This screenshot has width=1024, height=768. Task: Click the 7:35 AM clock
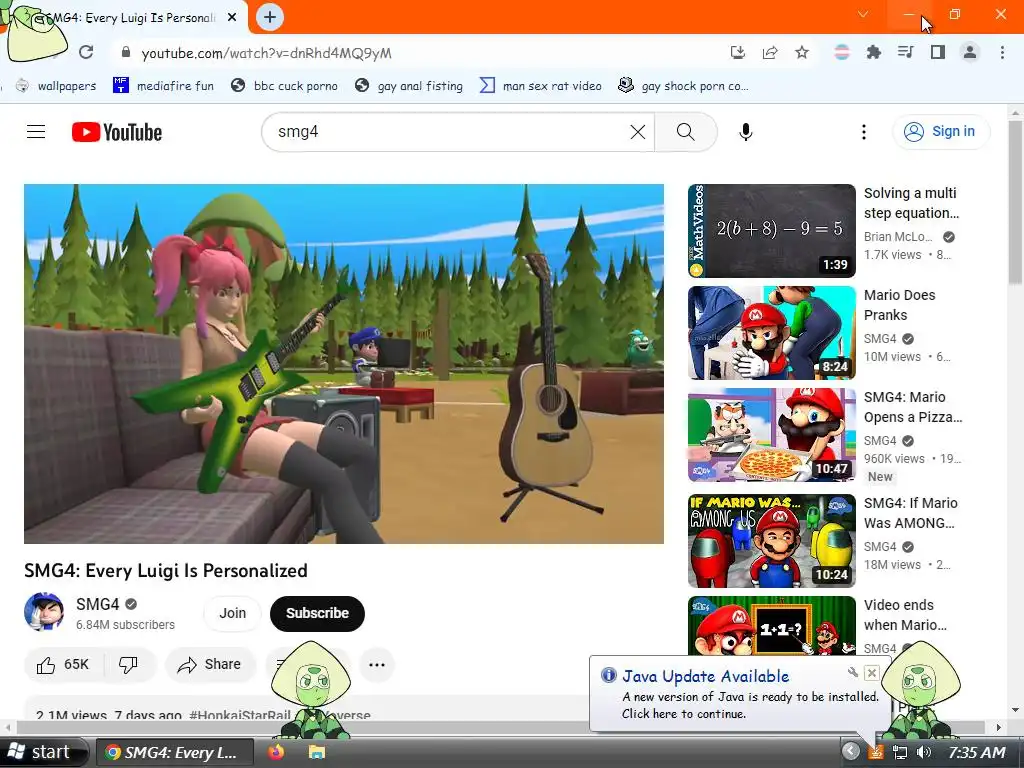click(977, 752)
